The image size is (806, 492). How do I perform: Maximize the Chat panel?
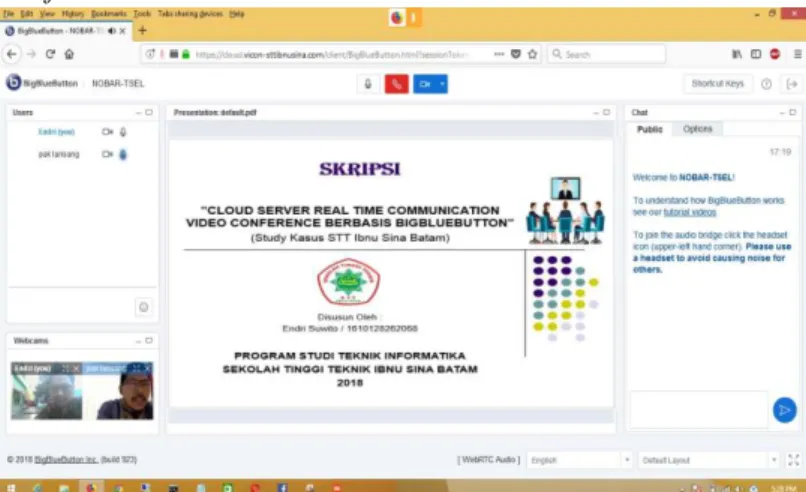tap(793, 112)
